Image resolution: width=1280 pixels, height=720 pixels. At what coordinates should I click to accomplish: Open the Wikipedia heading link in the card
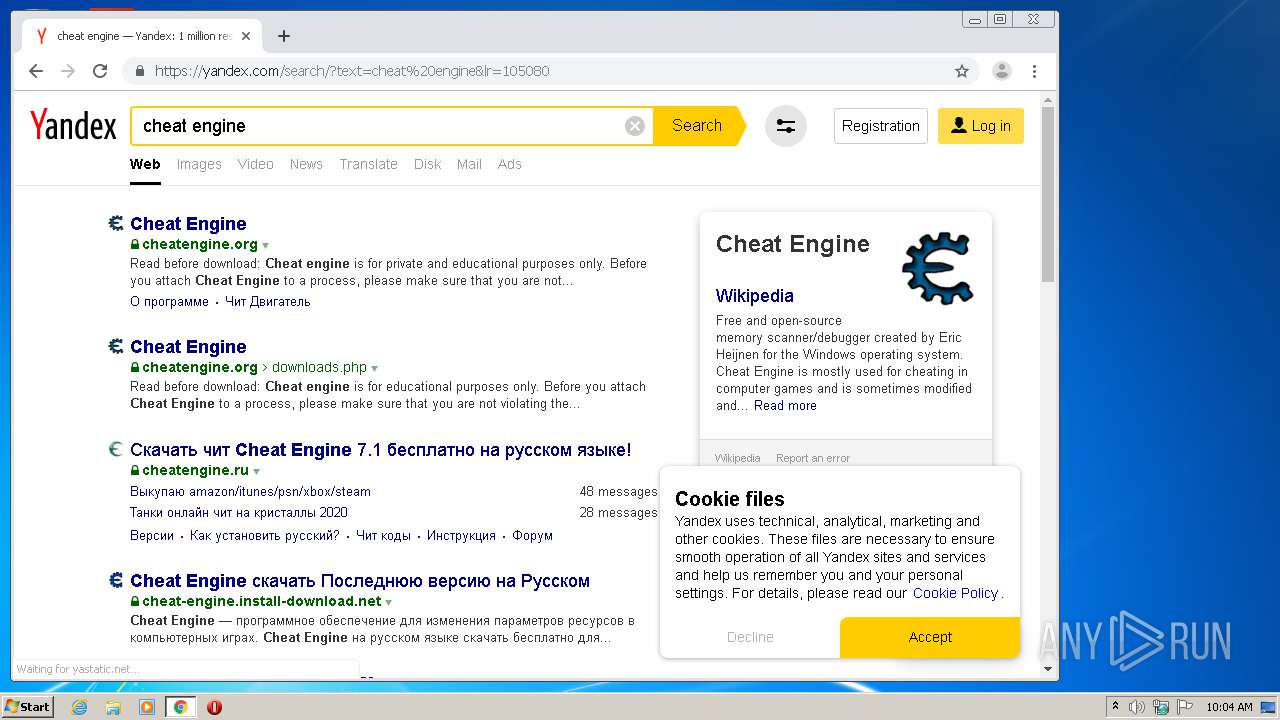(755, 295)
